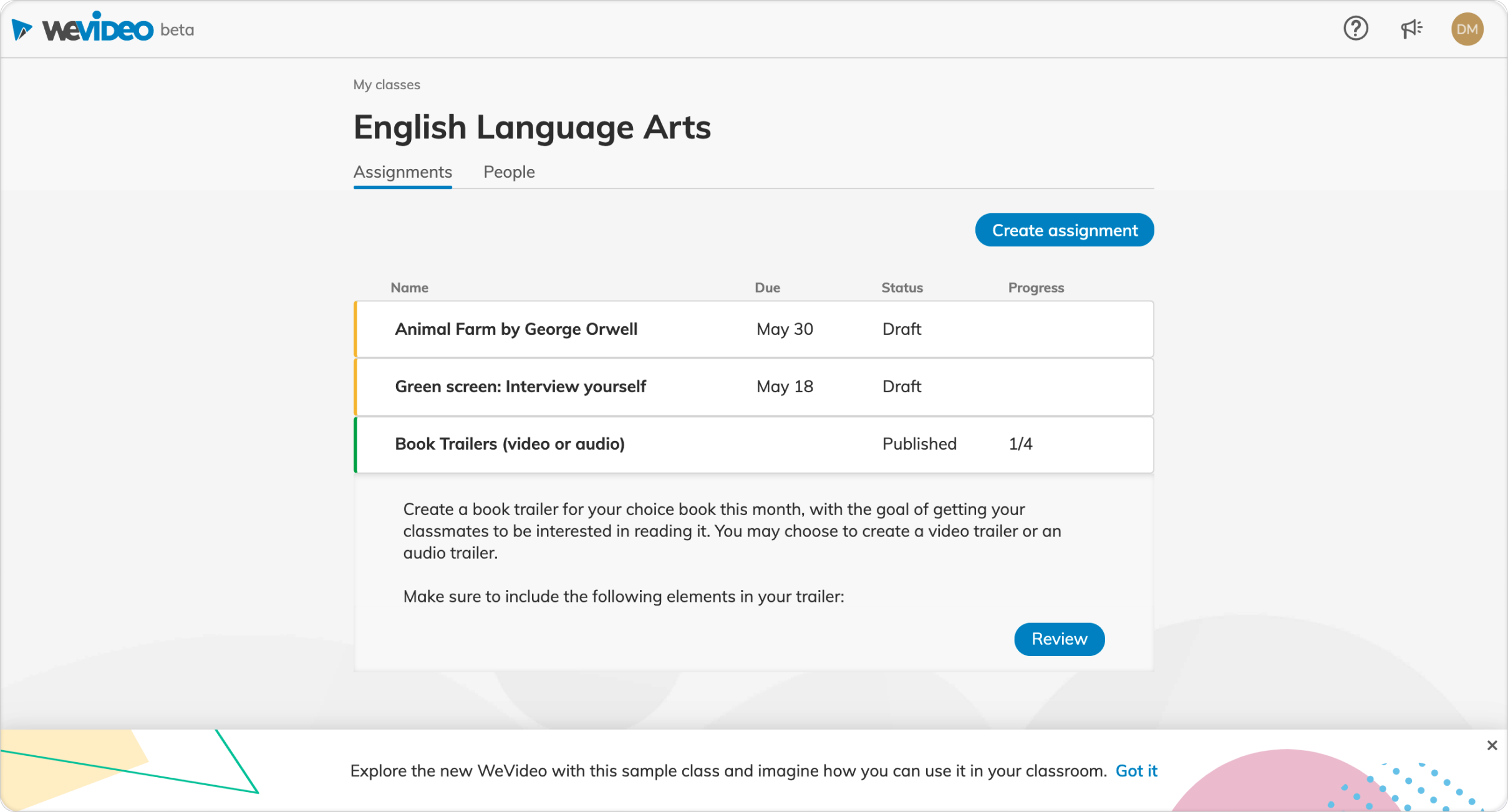Expand Animal Farm by George Orwell assignment
The image size is (1508, 812).
(x=516, y=329)
